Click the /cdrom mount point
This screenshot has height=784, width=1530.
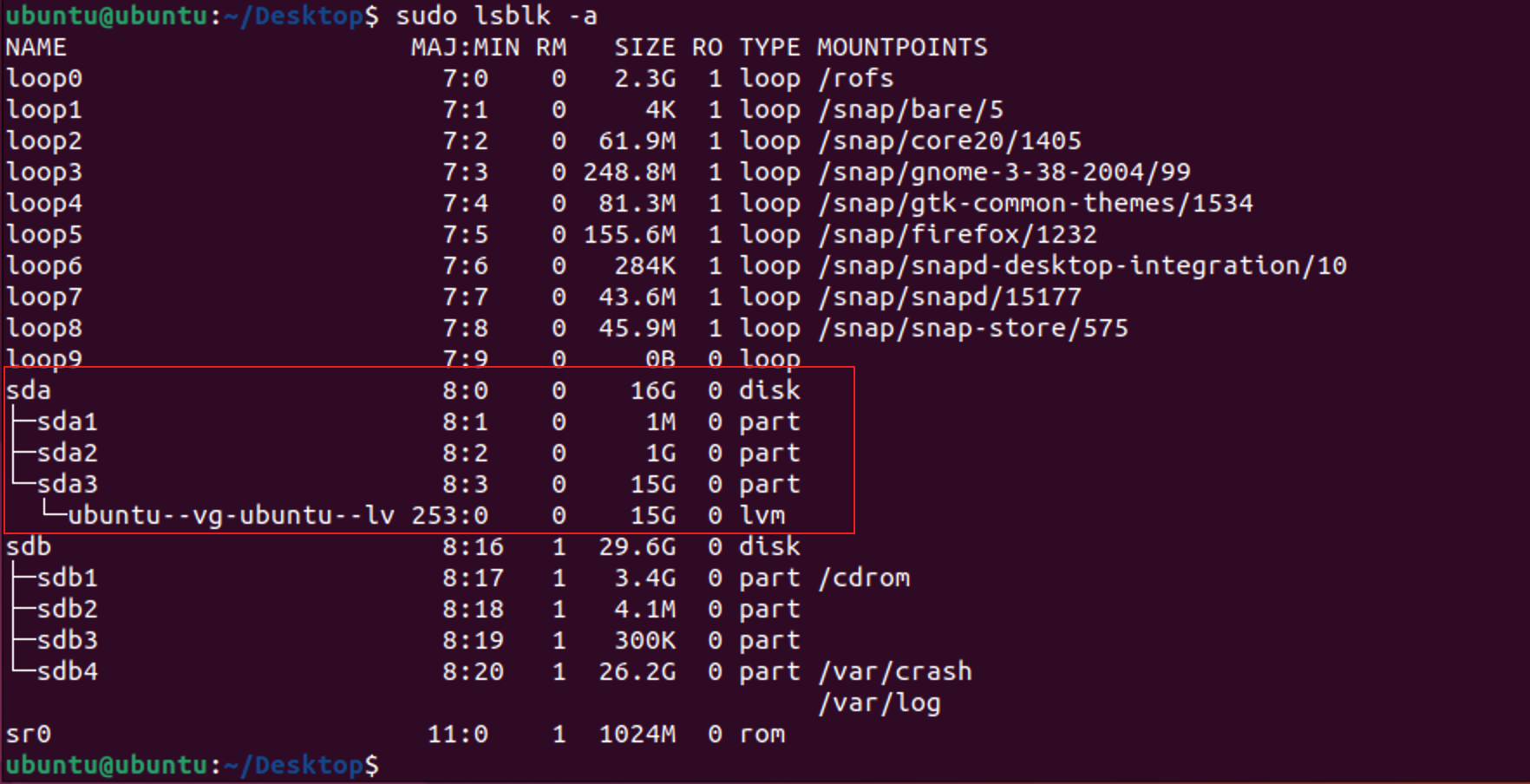[x=864, y=578]
